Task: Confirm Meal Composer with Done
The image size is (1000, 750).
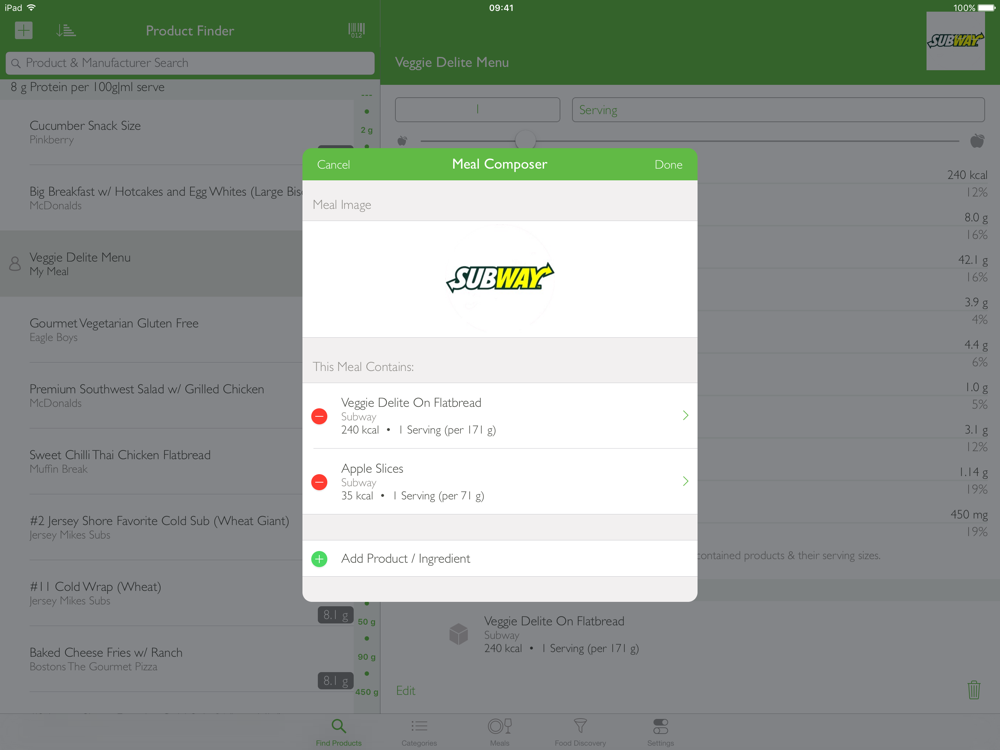Action: coord(668,165)
